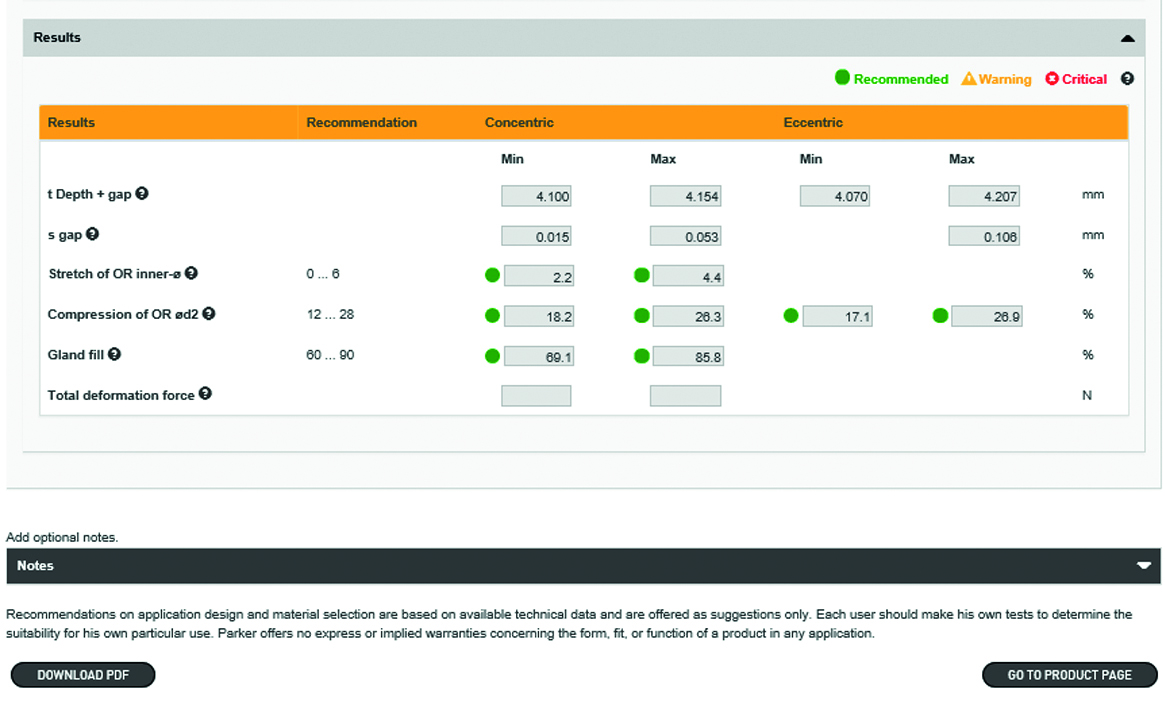1165x720 pixels.
Task: Click the Notes section header title
Action: click(36, 565)
